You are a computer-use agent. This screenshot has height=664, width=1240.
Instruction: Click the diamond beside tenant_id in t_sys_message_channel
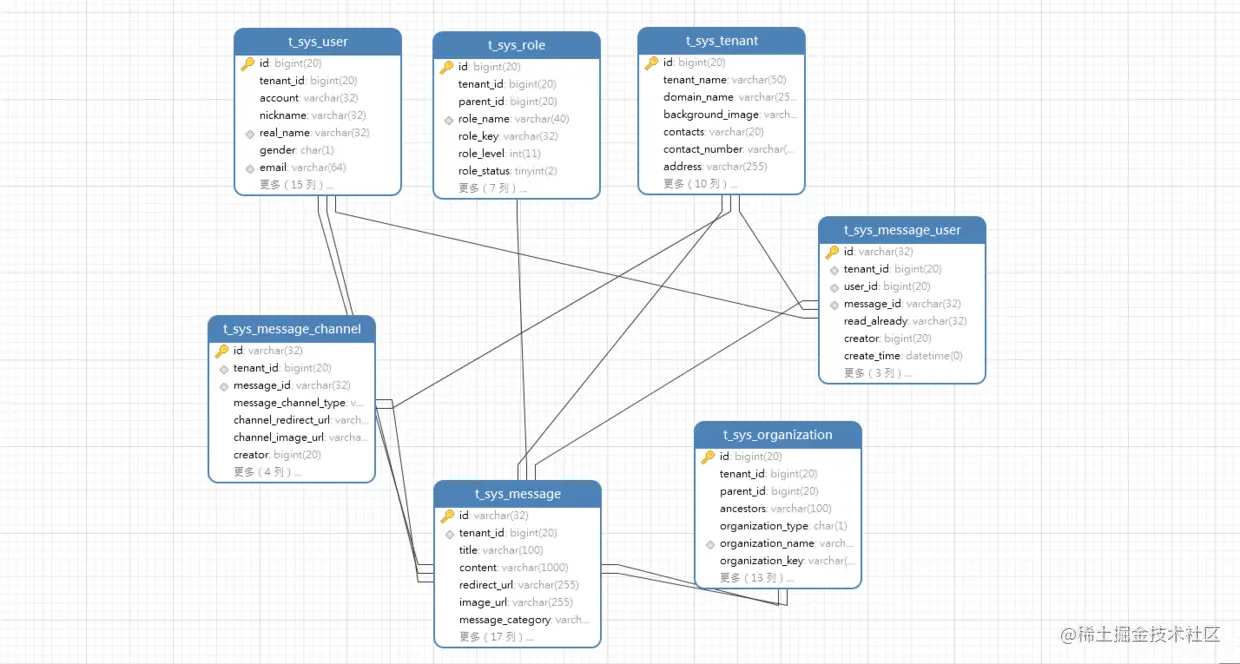point(224,368)
